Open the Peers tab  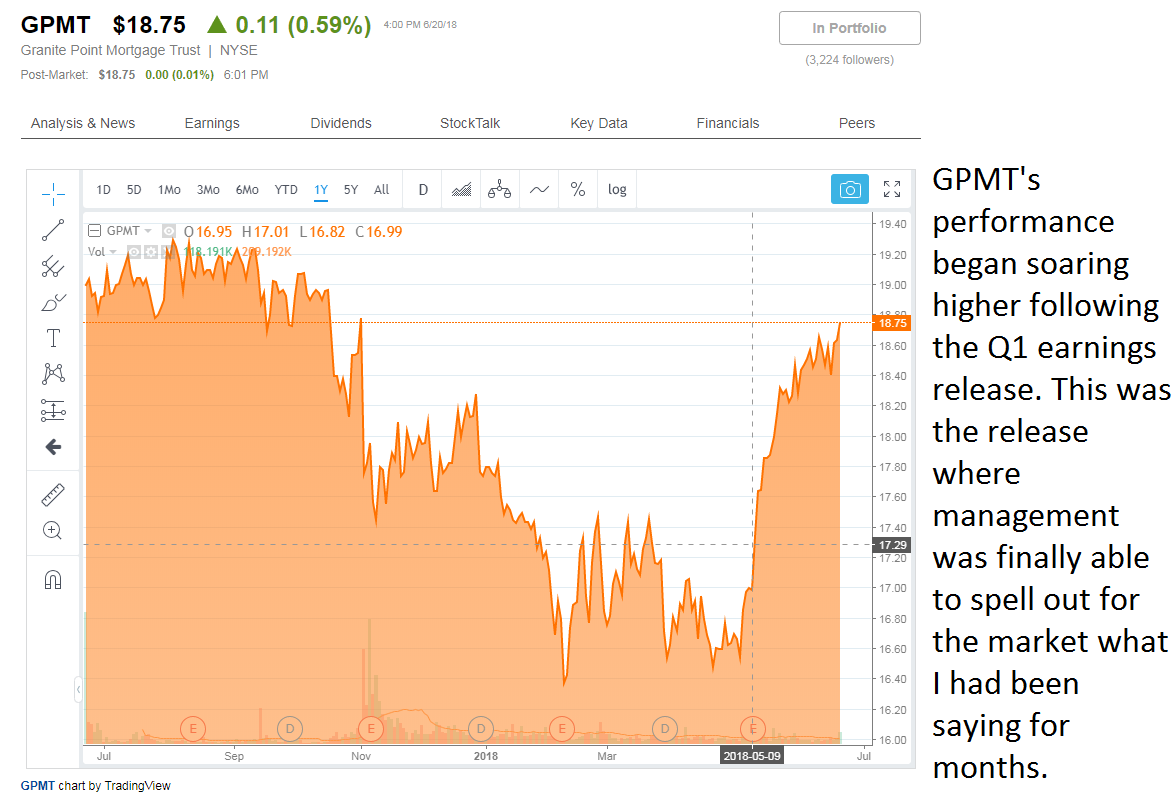click(x=857, y=123)
